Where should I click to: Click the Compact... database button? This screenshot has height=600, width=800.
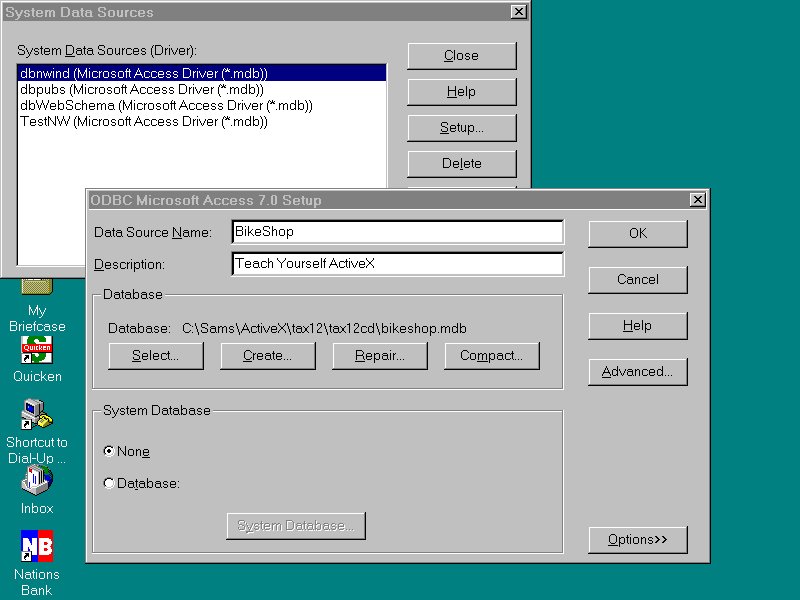pyautogui.click(x=491, y=356)
